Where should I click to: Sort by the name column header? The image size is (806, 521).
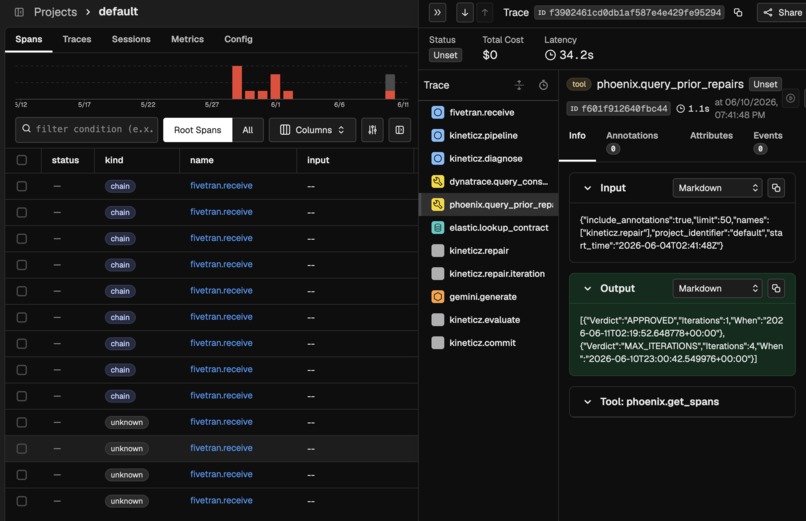[202, 160]
